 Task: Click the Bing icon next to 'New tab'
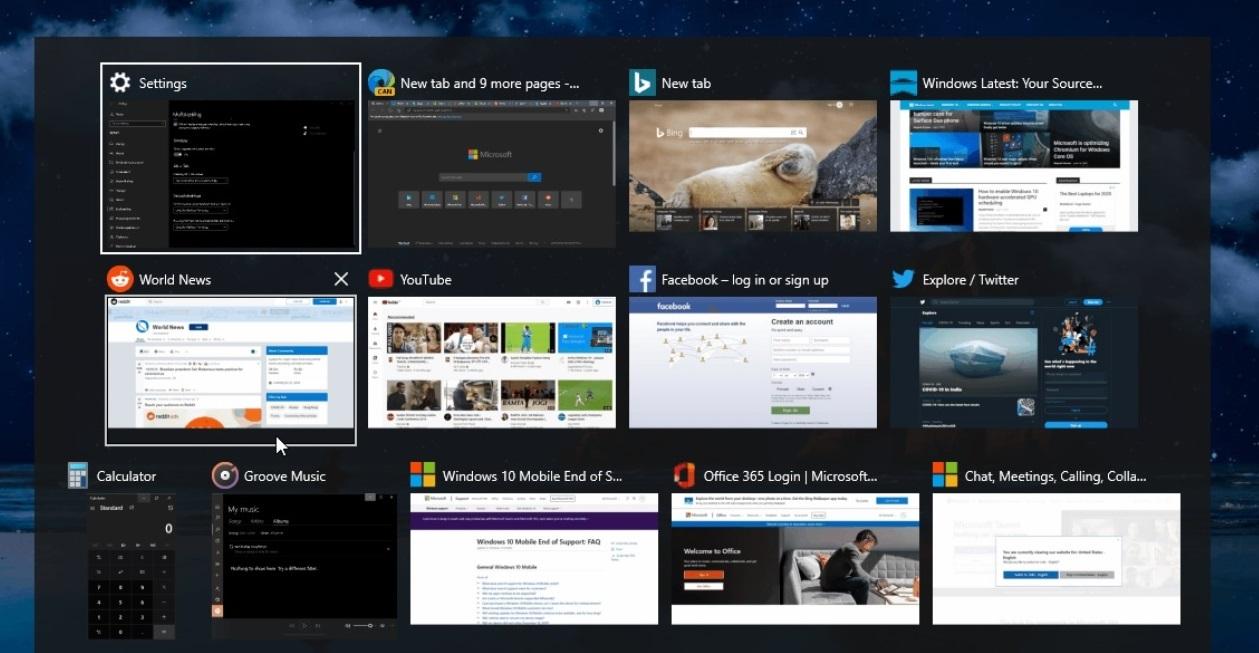tap(642, 83)
